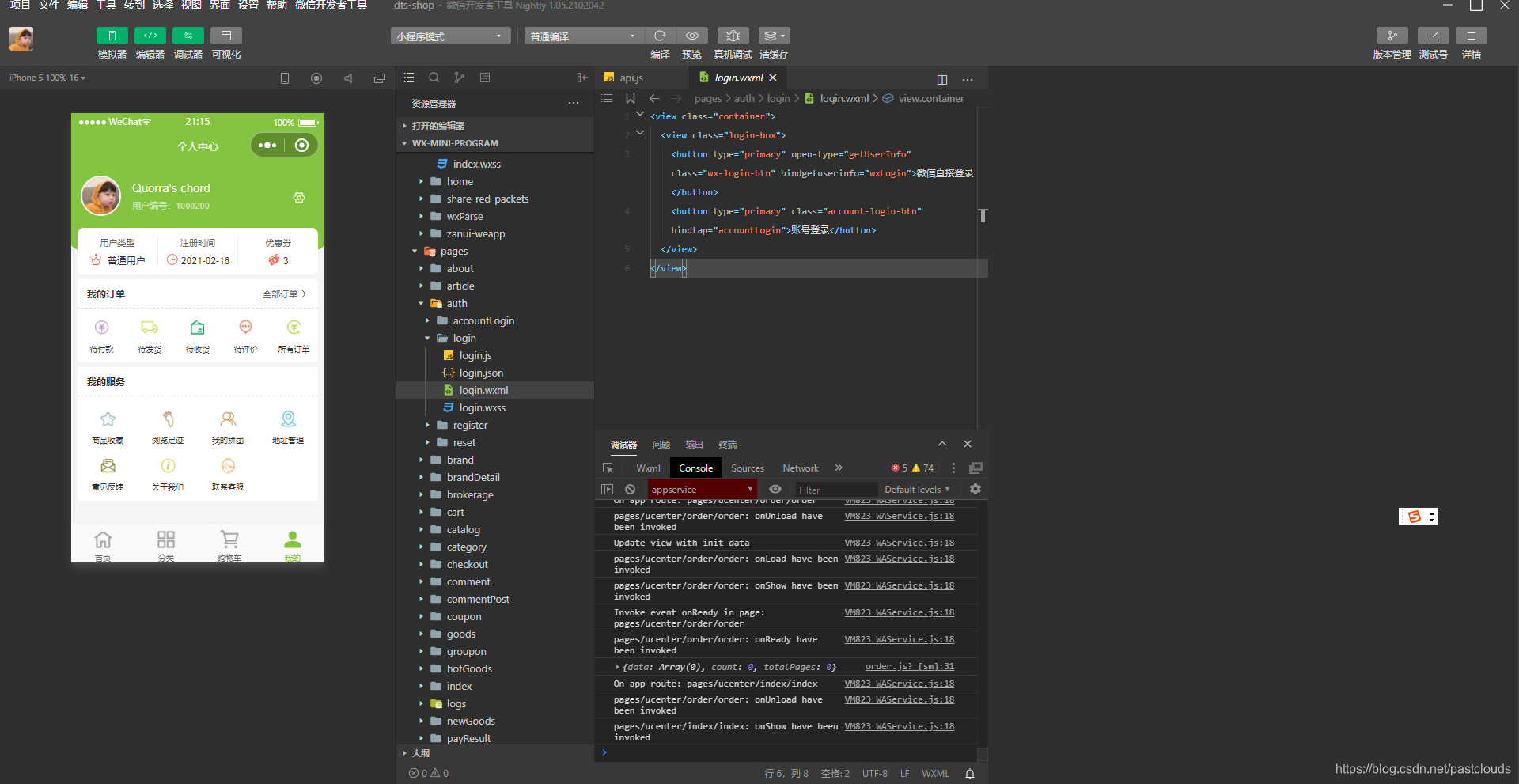The image size is (1519, 784).
Task: Open the appservice context dropdown
Action: pos(703,490)
